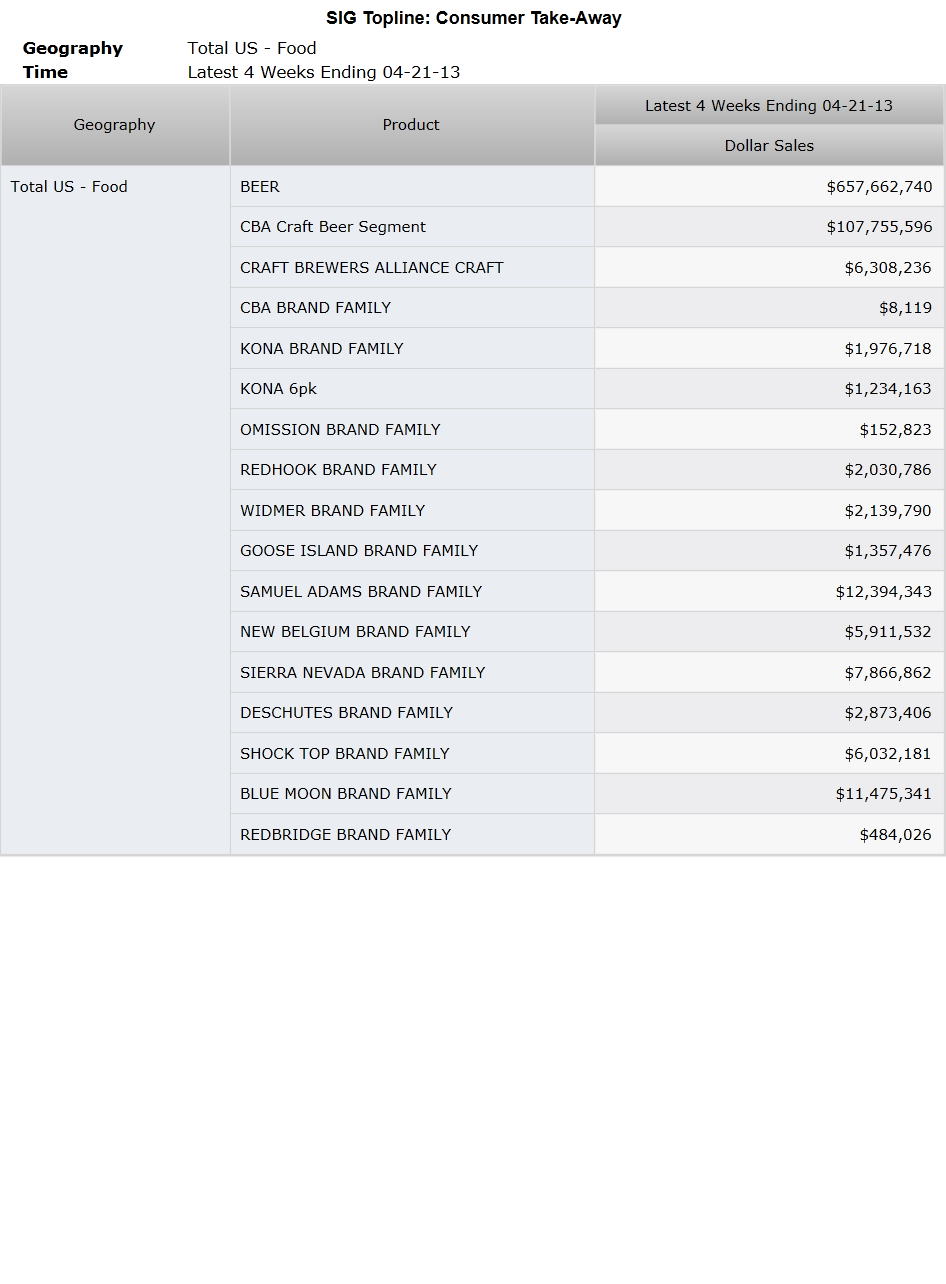The height and width of the screenshot is (1284, 946).
Task: Select the OMISSION BRAND FAMILY row
Action: 412,430
